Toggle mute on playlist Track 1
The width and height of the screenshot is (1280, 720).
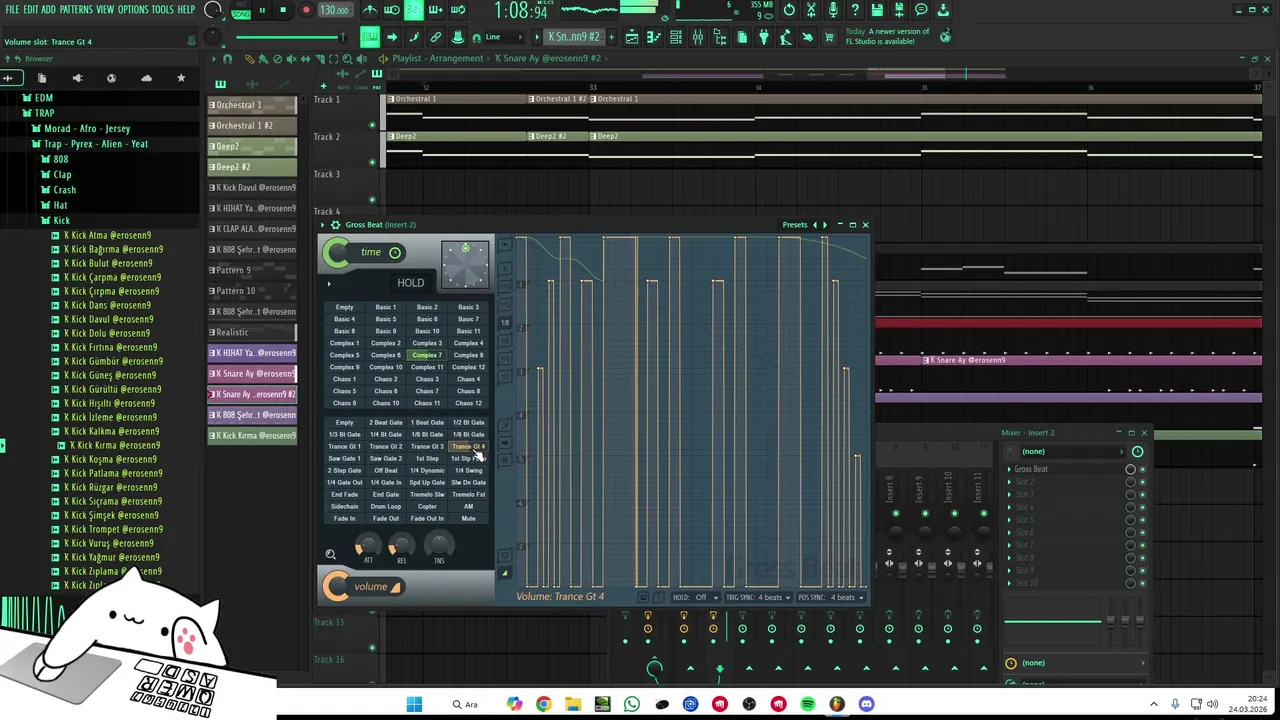tap(372, 125)
